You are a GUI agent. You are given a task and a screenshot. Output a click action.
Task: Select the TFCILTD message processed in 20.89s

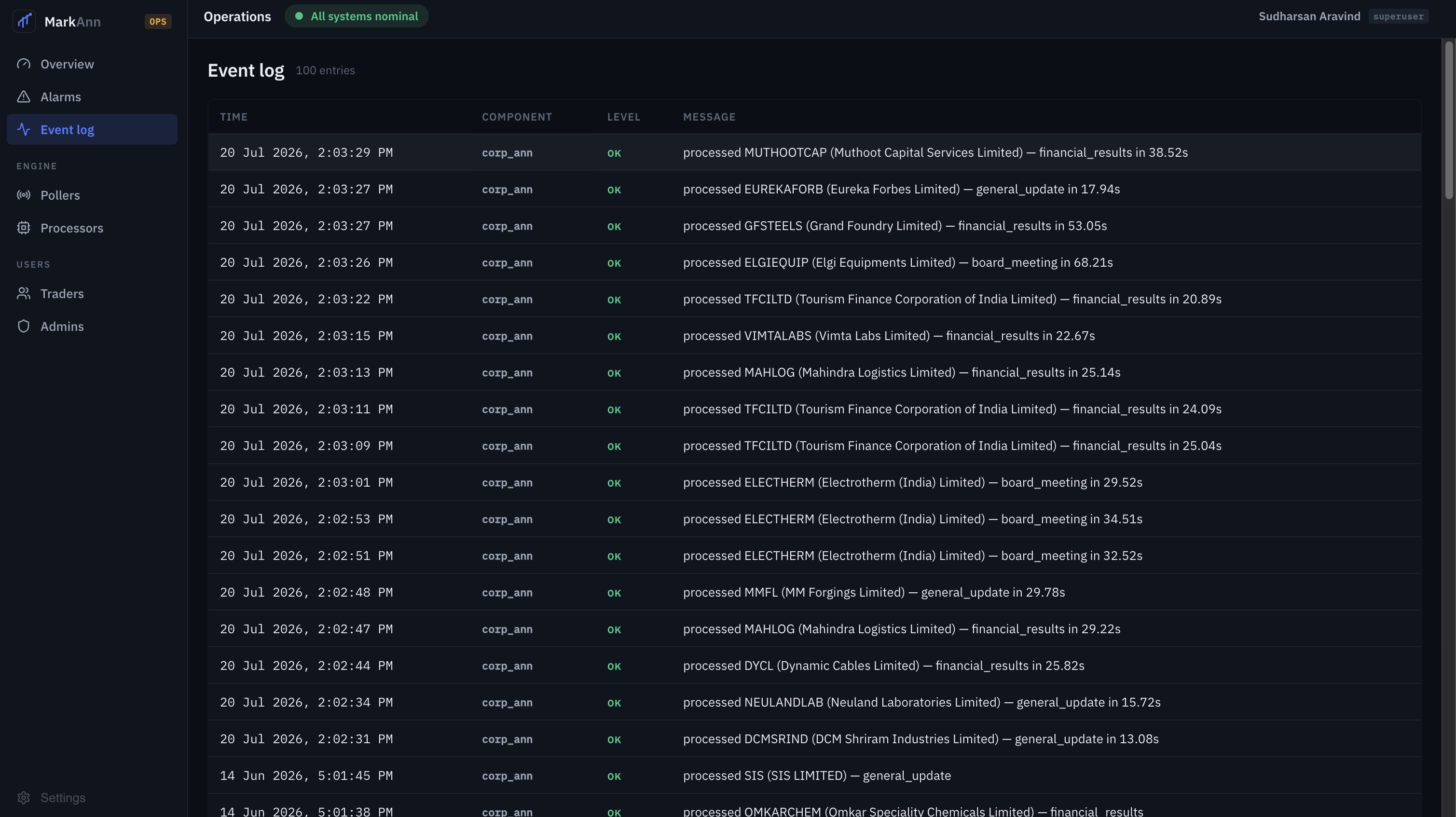click(952, 300)
